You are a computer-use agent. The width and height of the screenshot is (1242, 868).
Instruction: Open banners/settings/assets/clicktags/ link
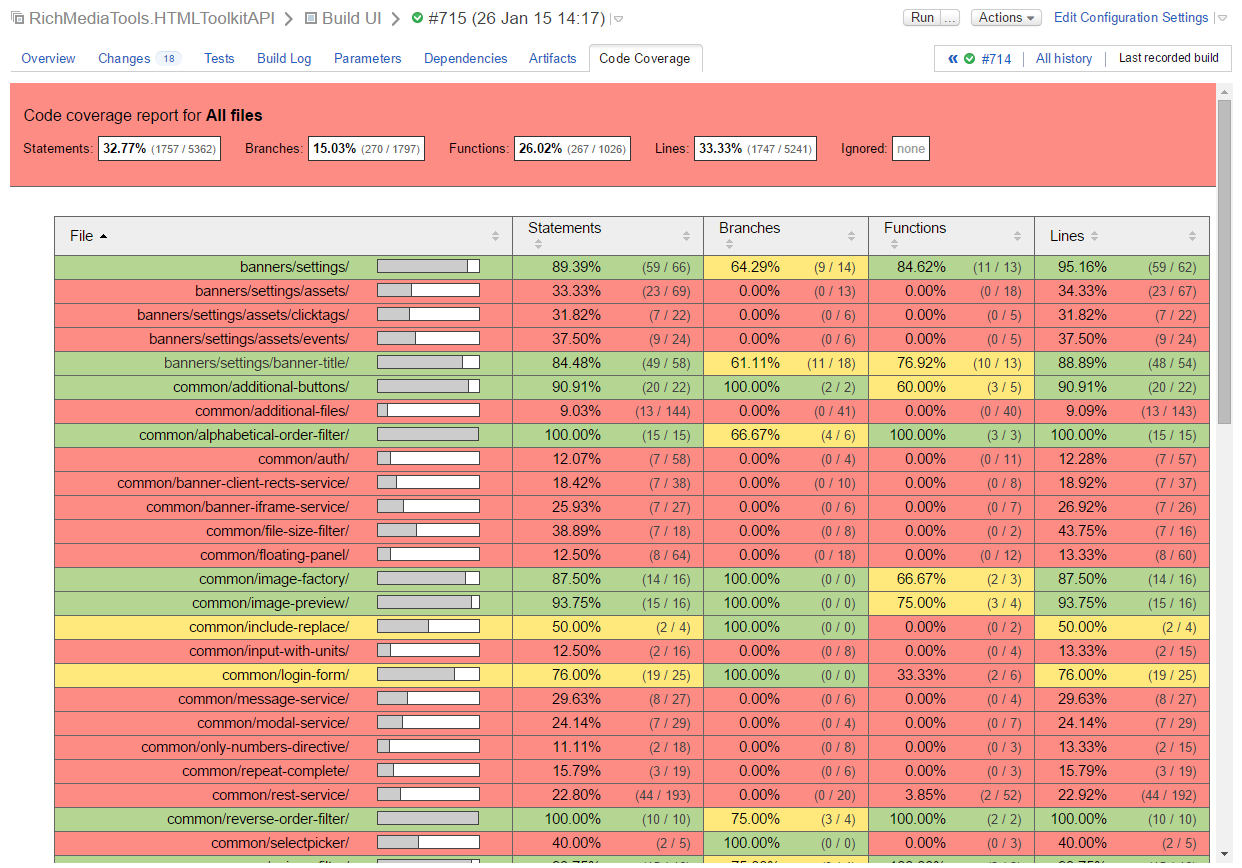pos(243,315)
